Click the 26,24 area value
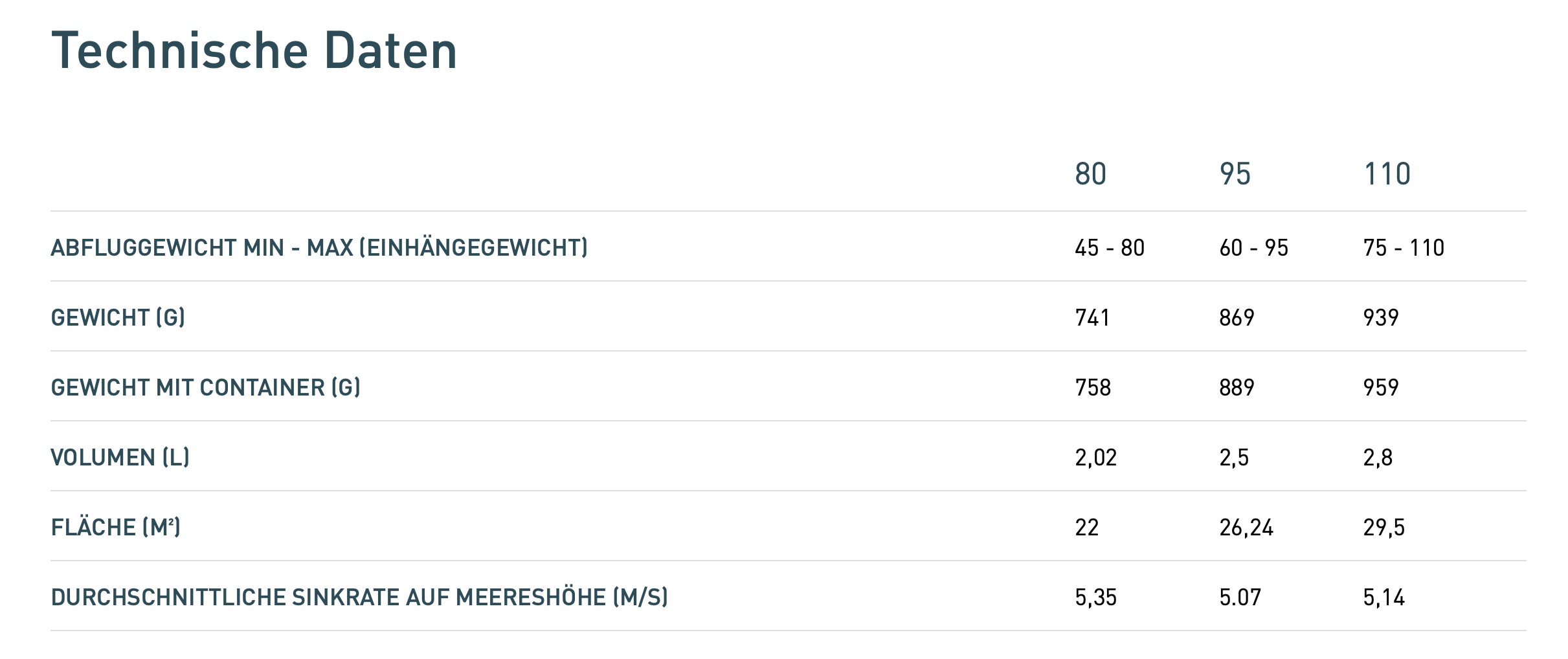 tap(1246, 528)
